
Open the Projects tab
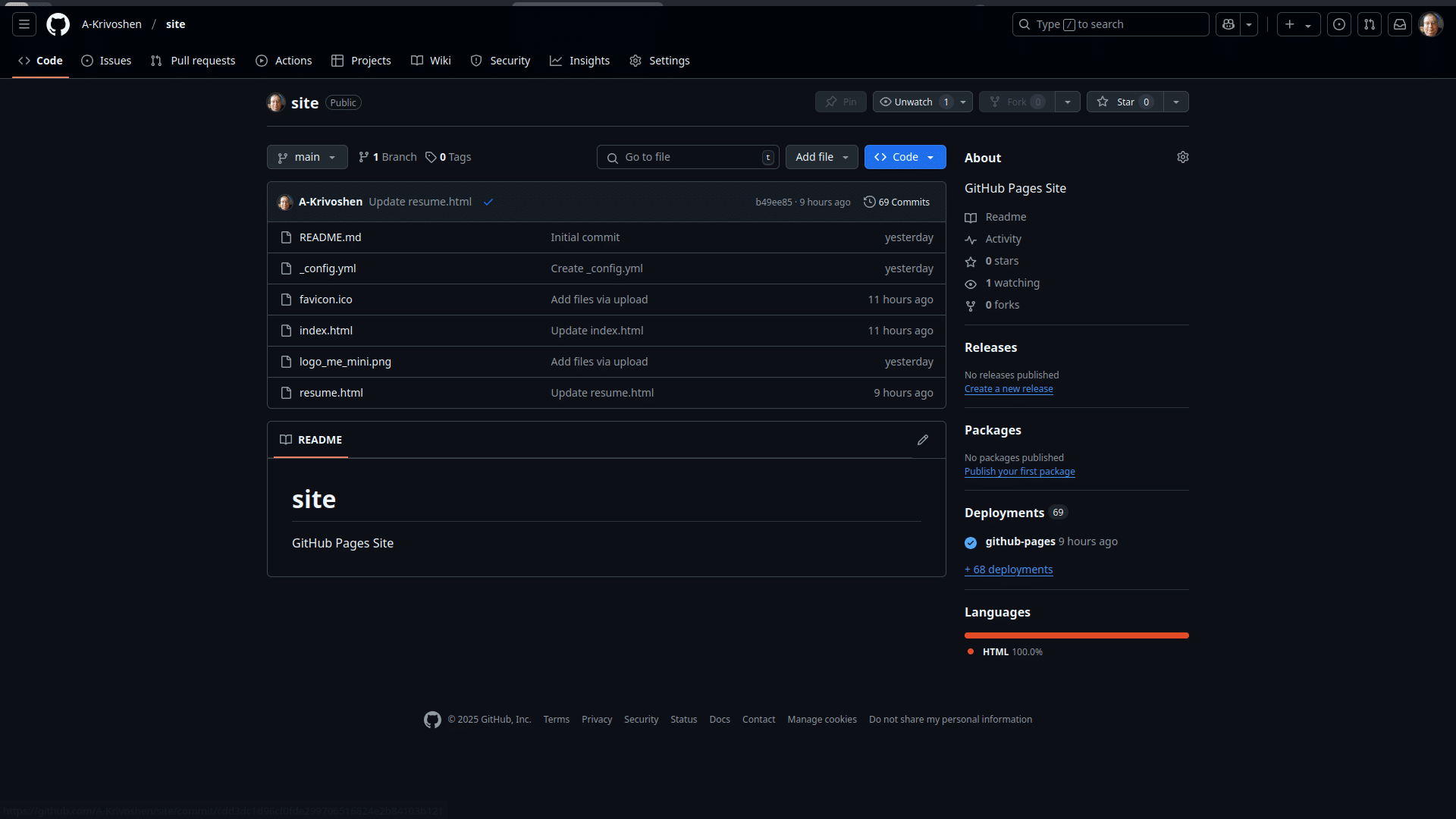click(x=362, y=61)
